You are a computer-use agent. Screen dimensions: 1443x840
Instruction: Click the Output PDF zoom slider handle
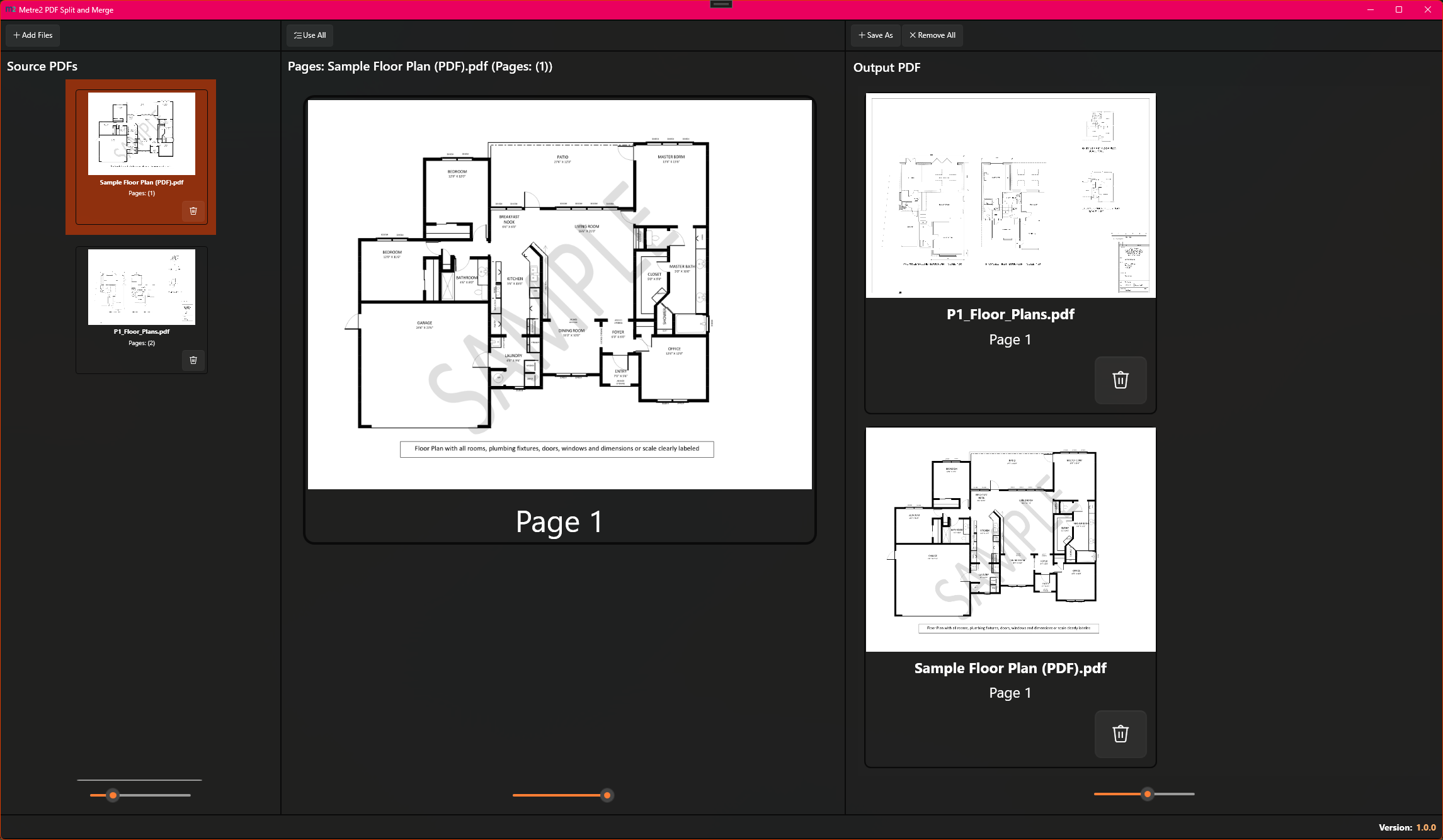click(x=1148, y=794)
